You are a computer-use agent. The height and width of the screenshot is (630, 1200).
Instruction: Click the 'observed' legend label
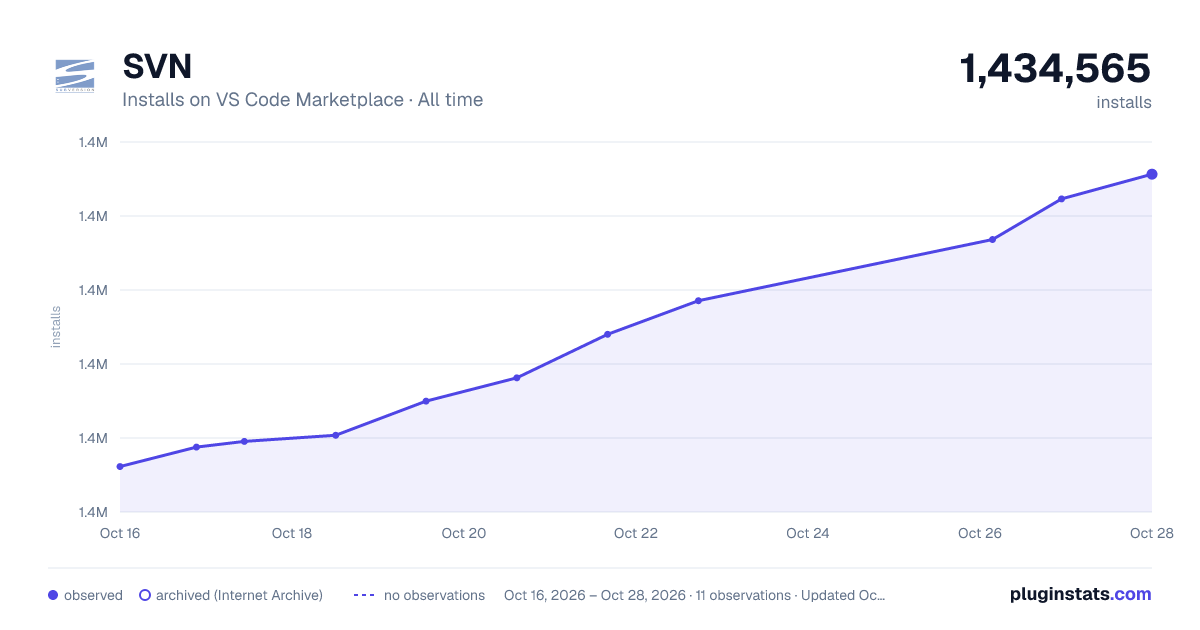click(93, 595)
